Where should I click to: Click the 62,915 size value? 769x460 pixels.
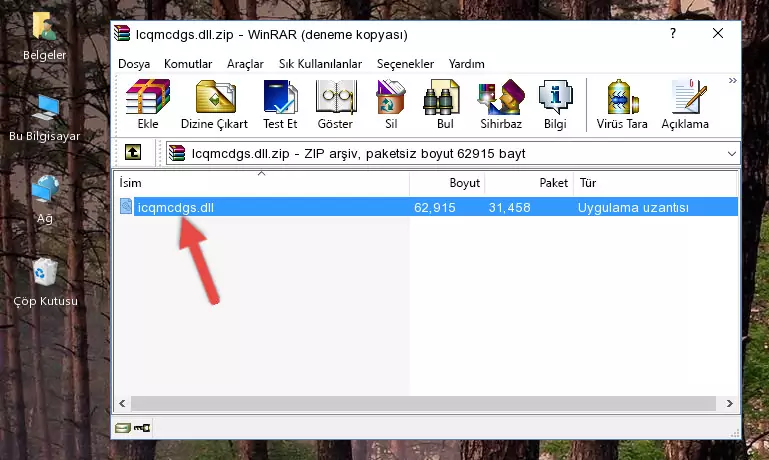[435, 207]
